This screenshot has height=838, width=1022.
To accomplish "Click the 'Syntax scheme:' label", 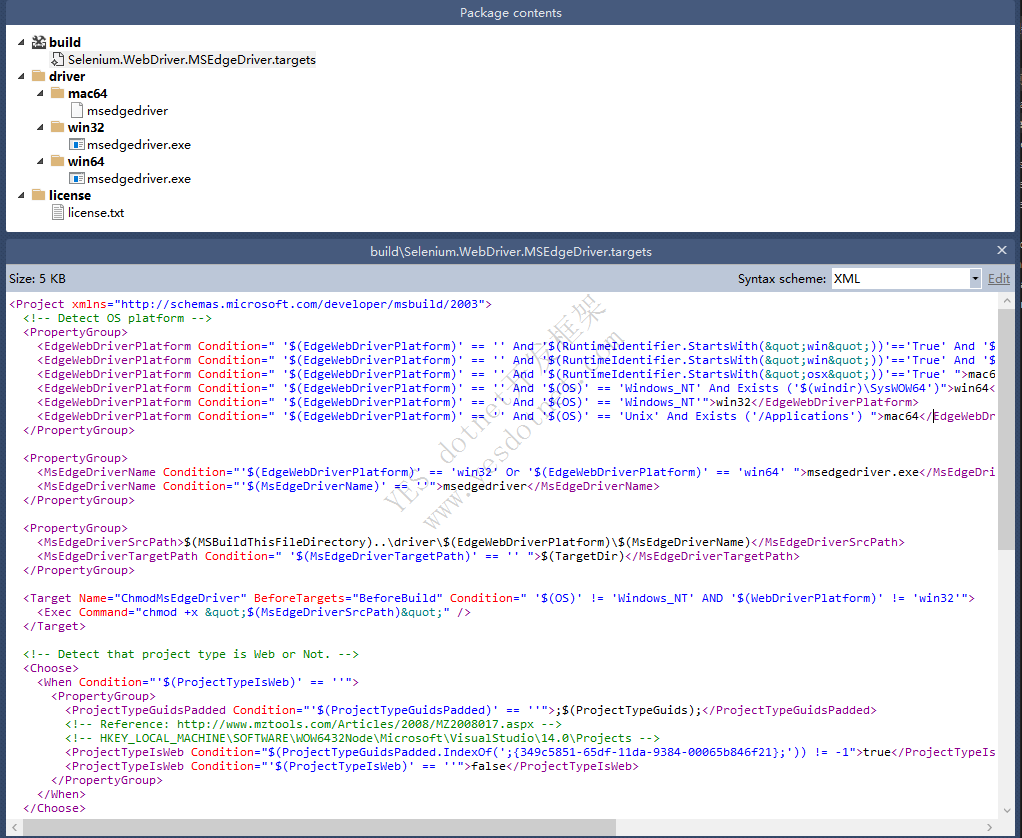I will coord(781,278).
